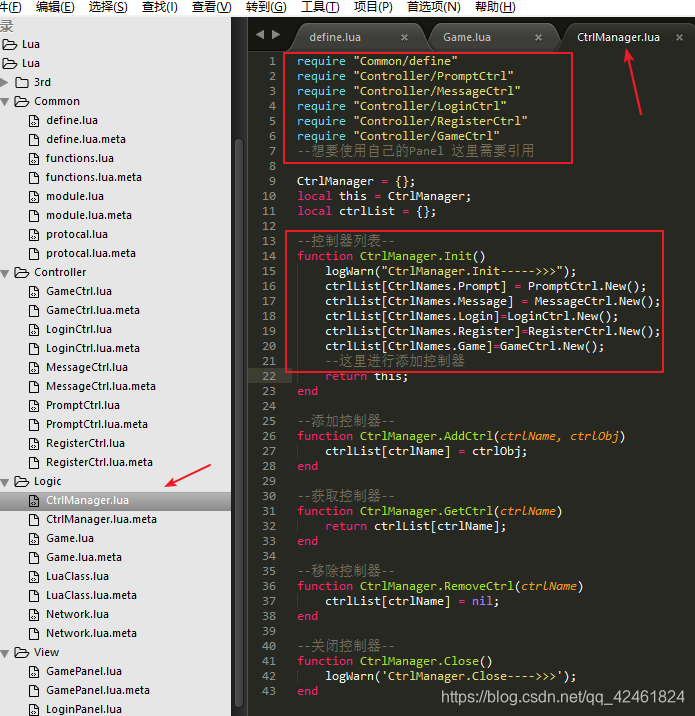Click the LuaClass.lua file icon
The width and height of the screenshot is (695, 716).
click(x=34, y=577)
